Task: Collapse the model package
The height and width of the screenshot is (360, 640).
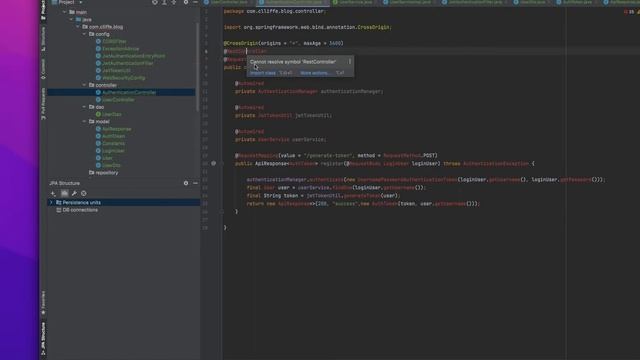Action: (x=84, y=122)
